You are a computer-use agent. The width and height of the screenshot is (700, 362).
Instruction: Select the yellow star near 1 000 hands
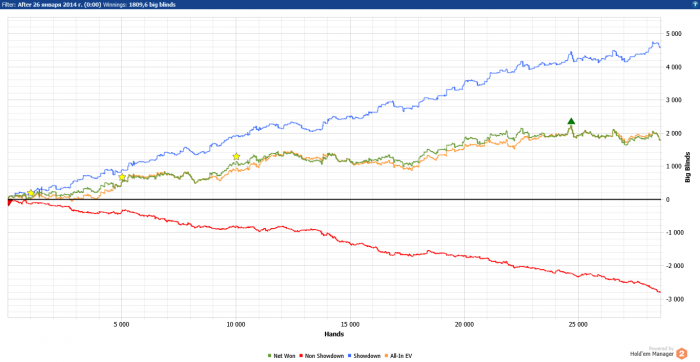pos(30,193)
